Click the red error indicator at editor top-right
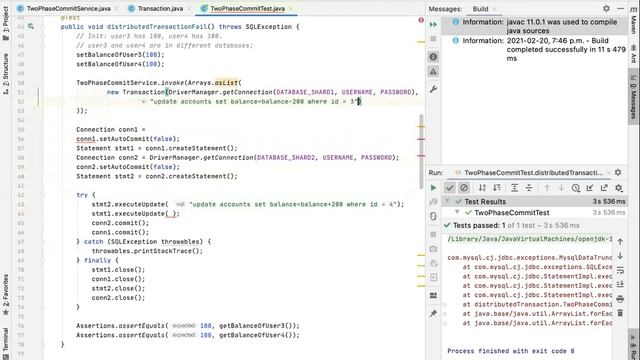This screenshot has width=640, height=360. tap(421, 20)
